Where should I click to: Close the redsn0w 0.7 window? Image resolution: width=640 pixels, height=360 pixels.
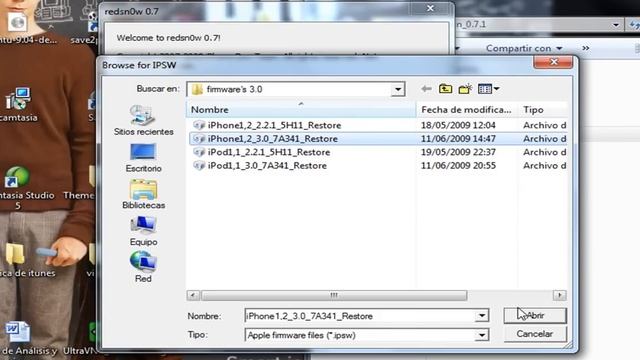point(431,8)
